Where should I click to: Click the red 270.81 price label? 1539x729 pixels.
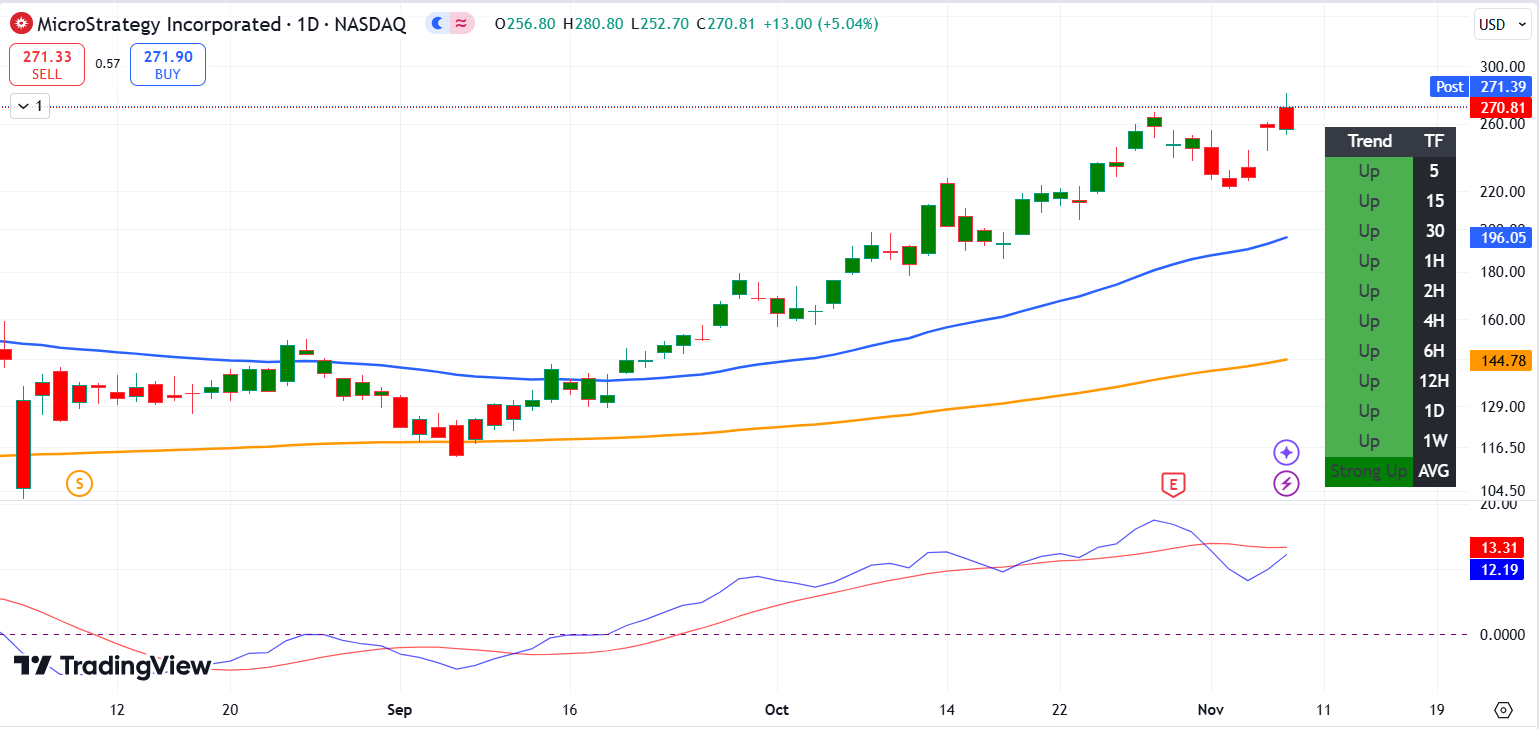(1501, 108)
